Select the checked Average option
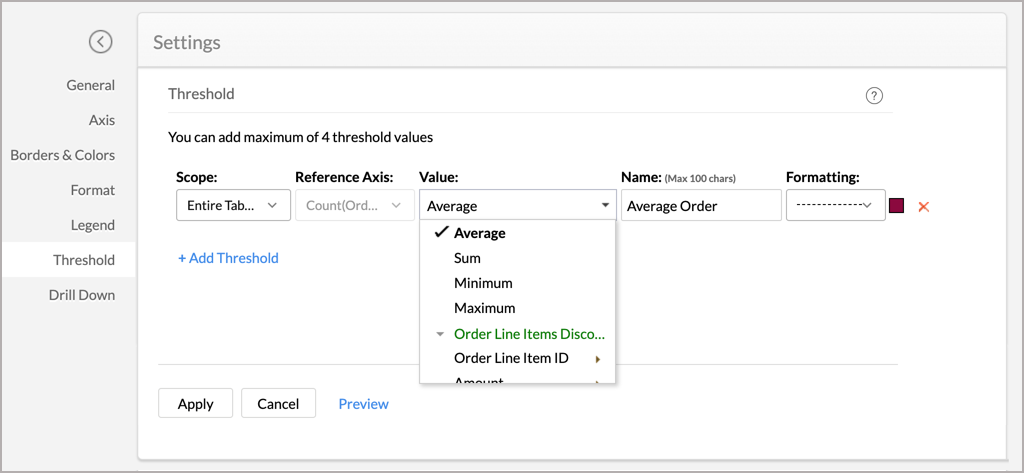1024x473 pixels. [479, 233]
